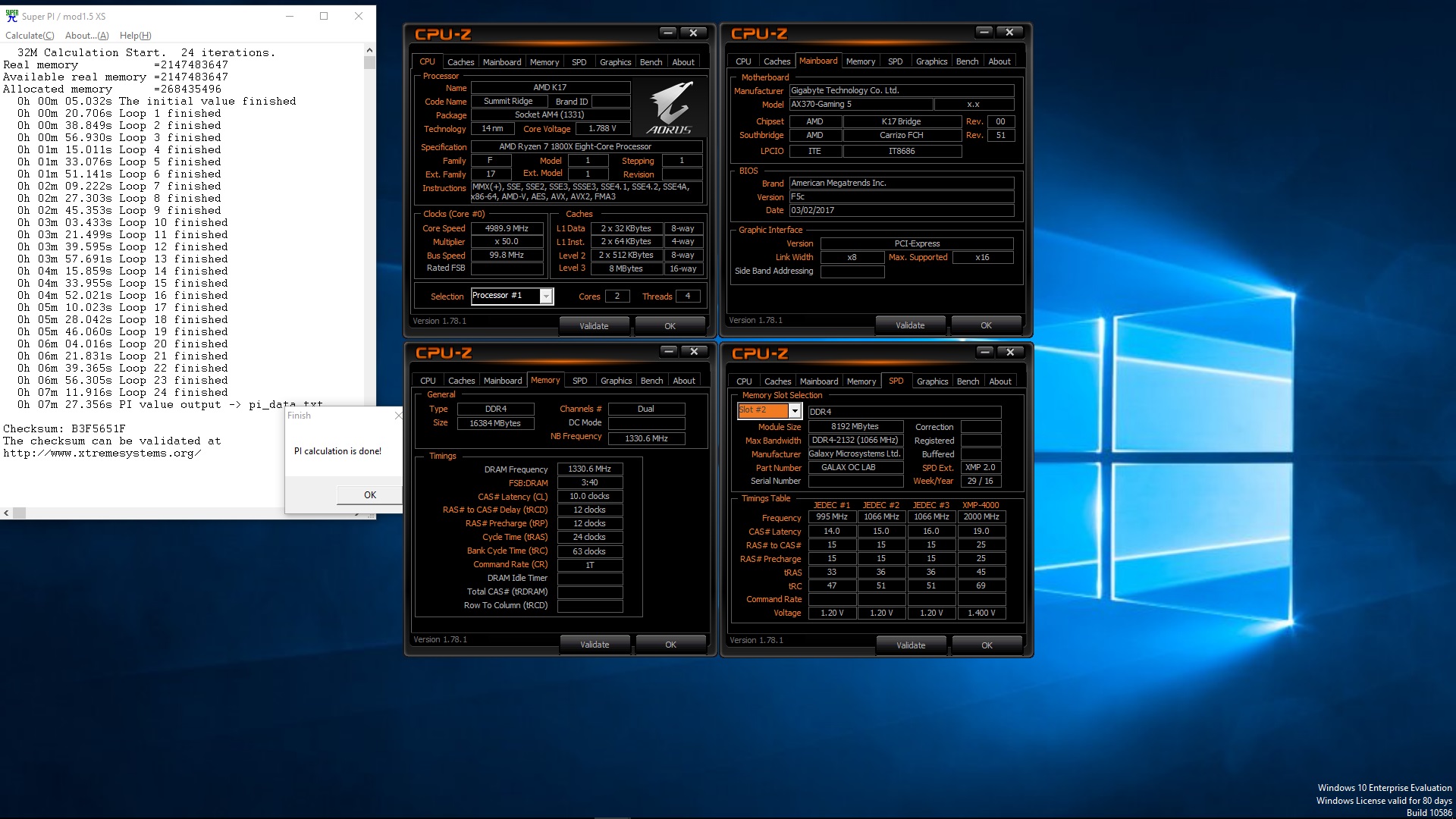The height and width of the screenshot is (819, 1456).
Task: Click the CAS# Latency 10.0 clocks value
Action: coord(590,496)
